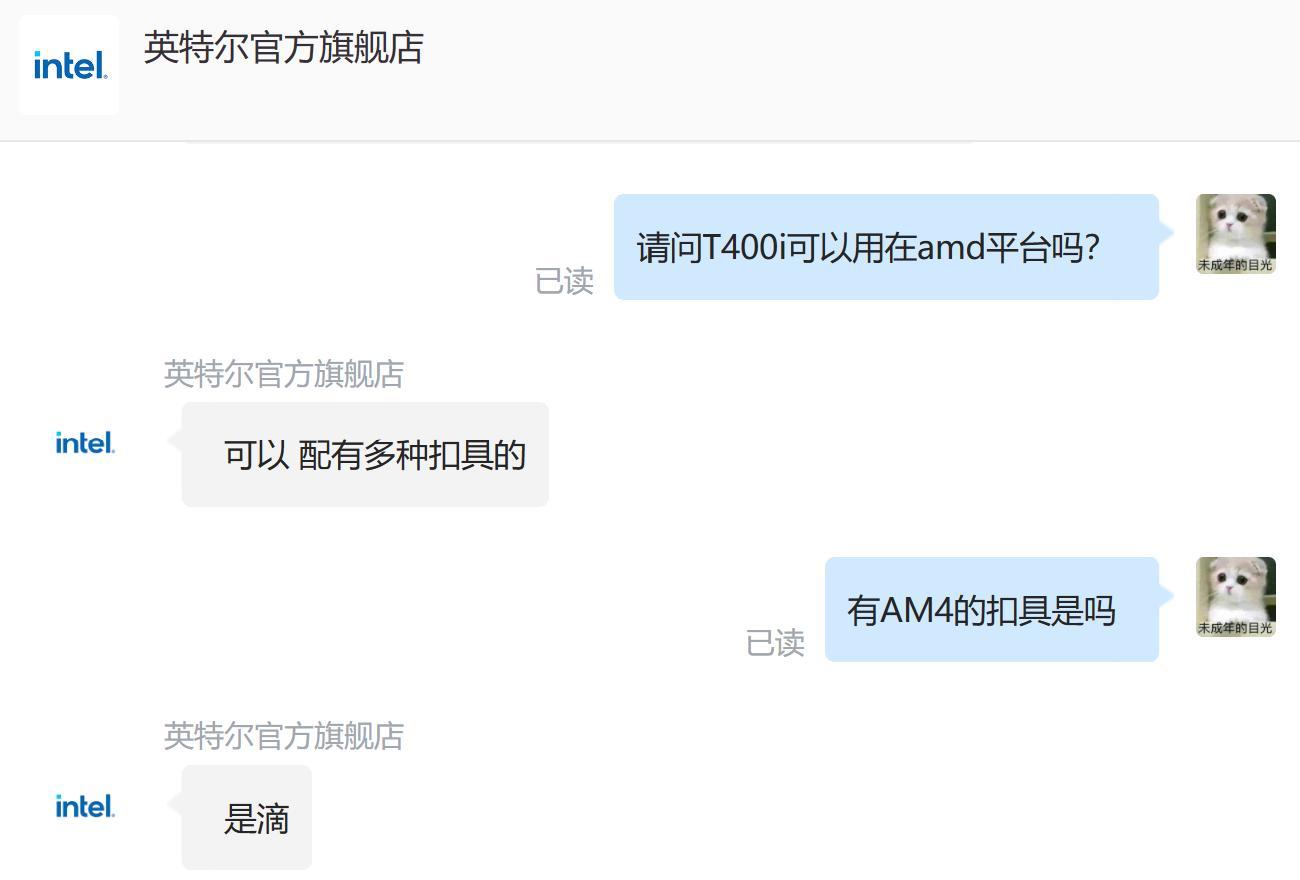Viewport: 1300px width, 880px height.
Task: Click Intel avatar next to 可以 配有多种扣具的
Action: tap(85, 442)
